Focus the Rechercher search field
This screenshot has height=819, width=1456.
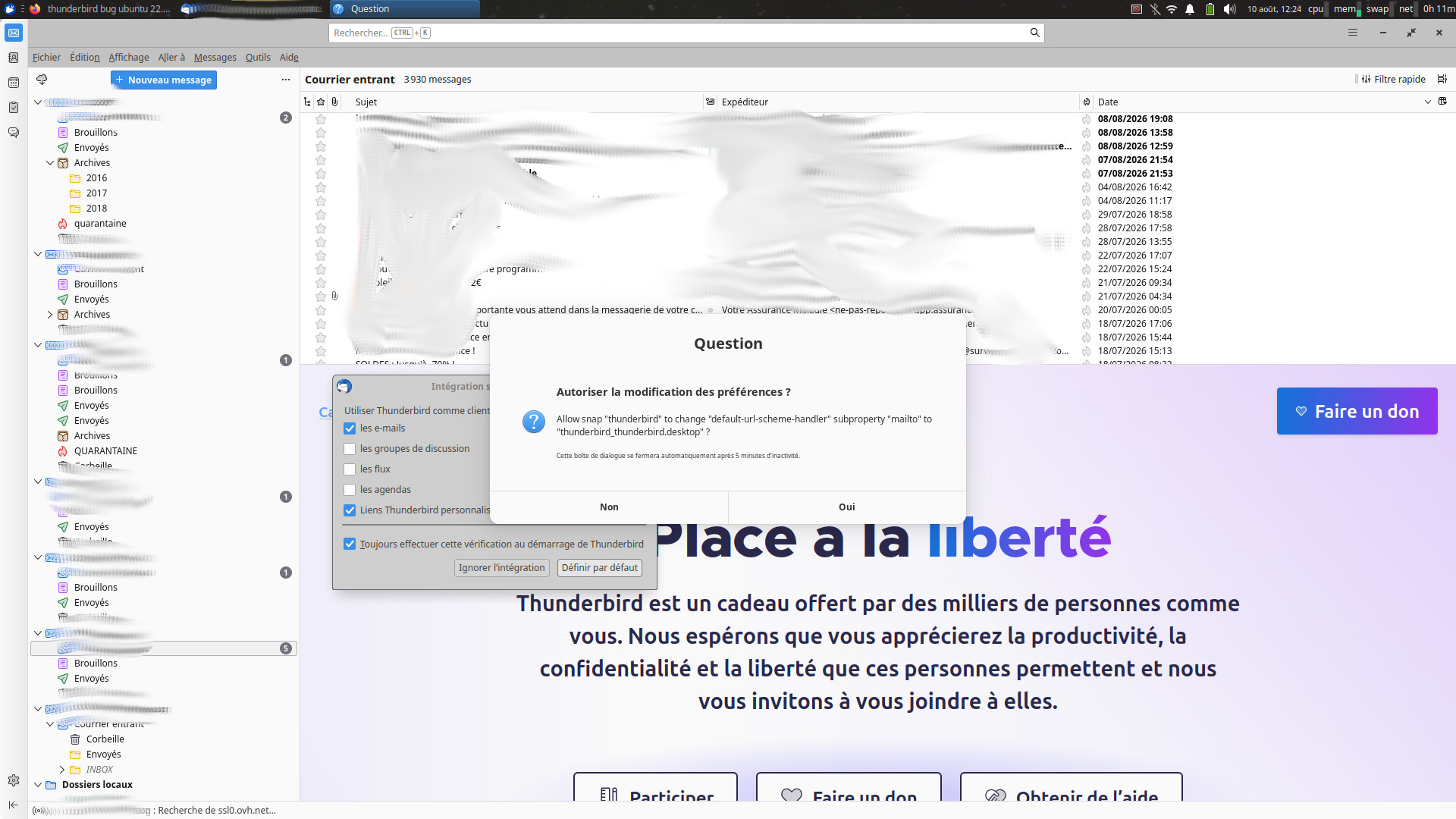(686, 33)
